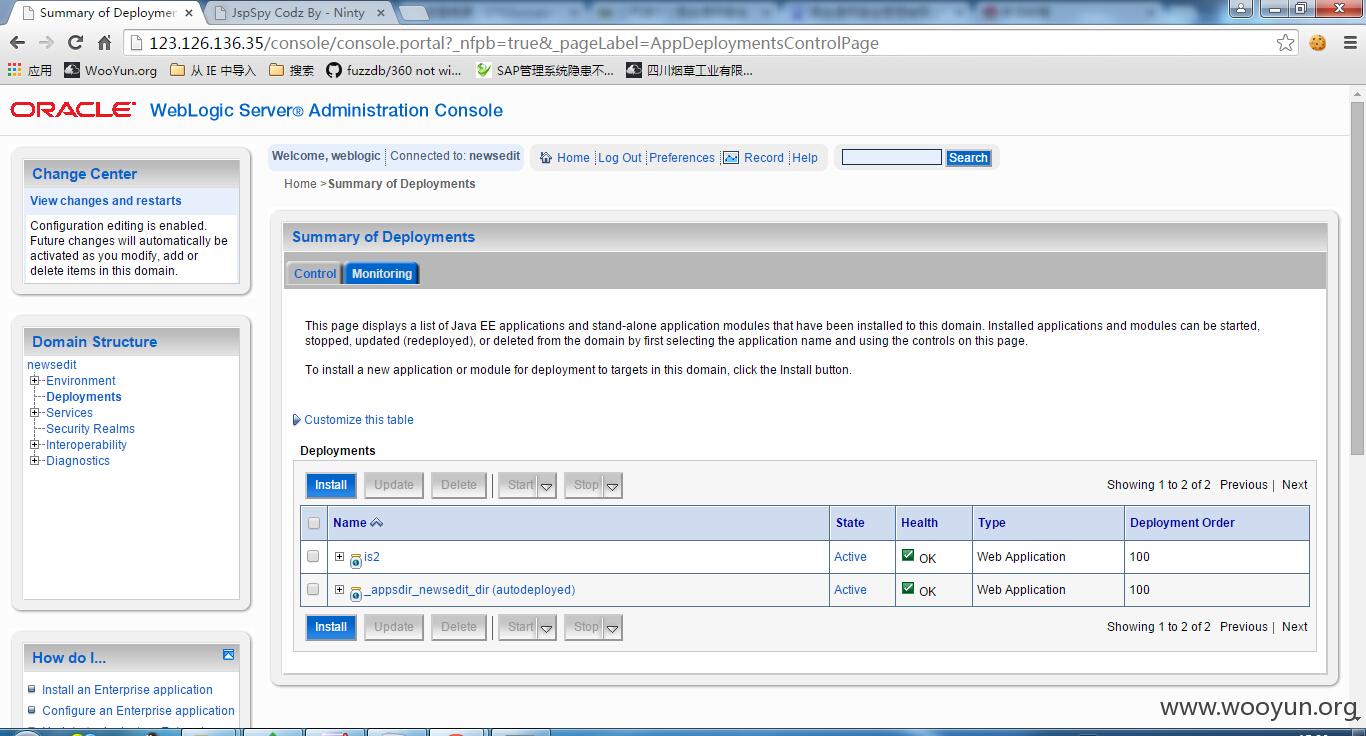This screenshot has height=736, width=1366.
Task: Expand the Services tree node
Action: (x=35, y=413)
